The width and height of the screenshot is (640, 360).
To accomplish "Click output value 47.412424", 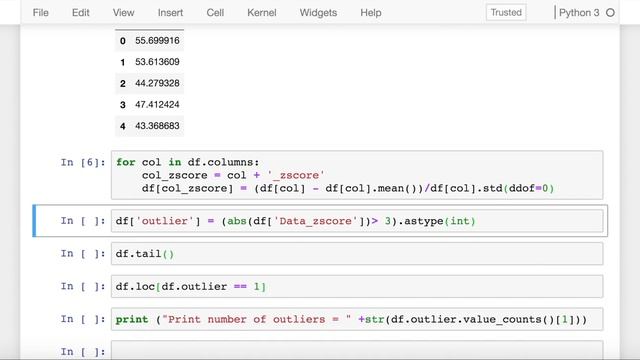I will pos(157,104).
